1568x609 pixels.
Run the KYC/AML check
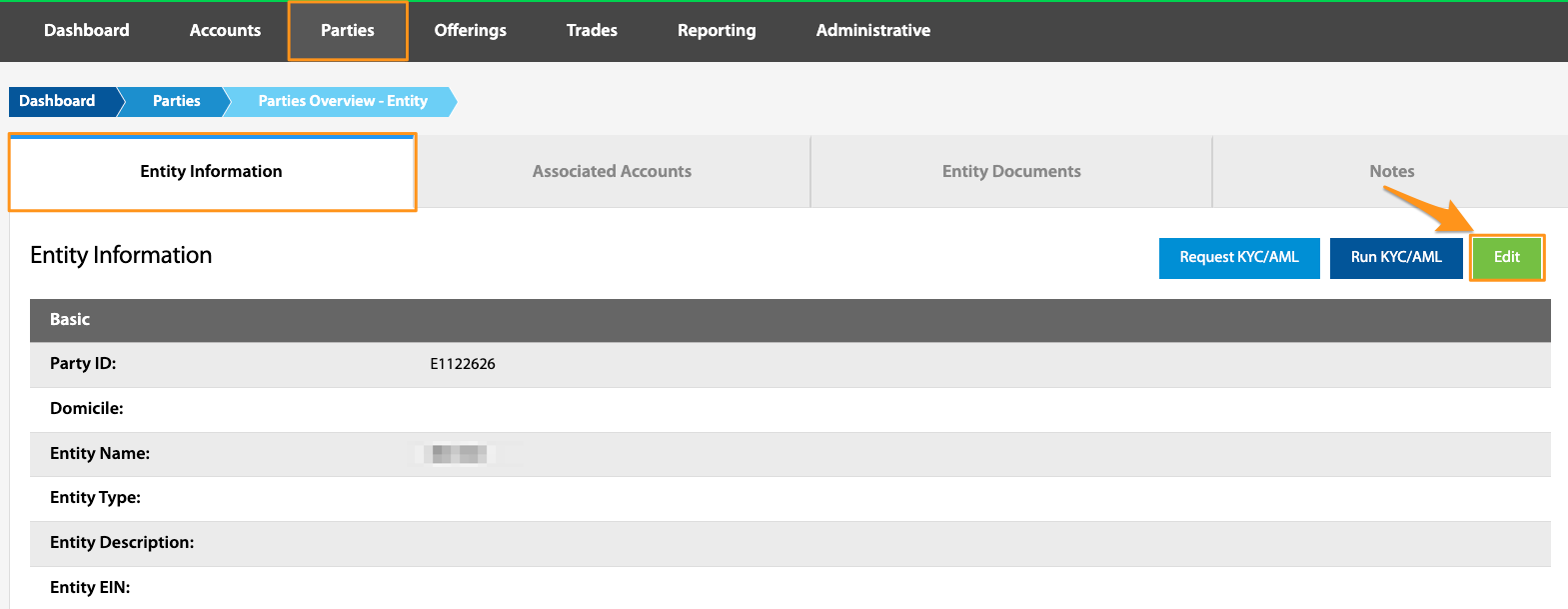pos(1396,258)
